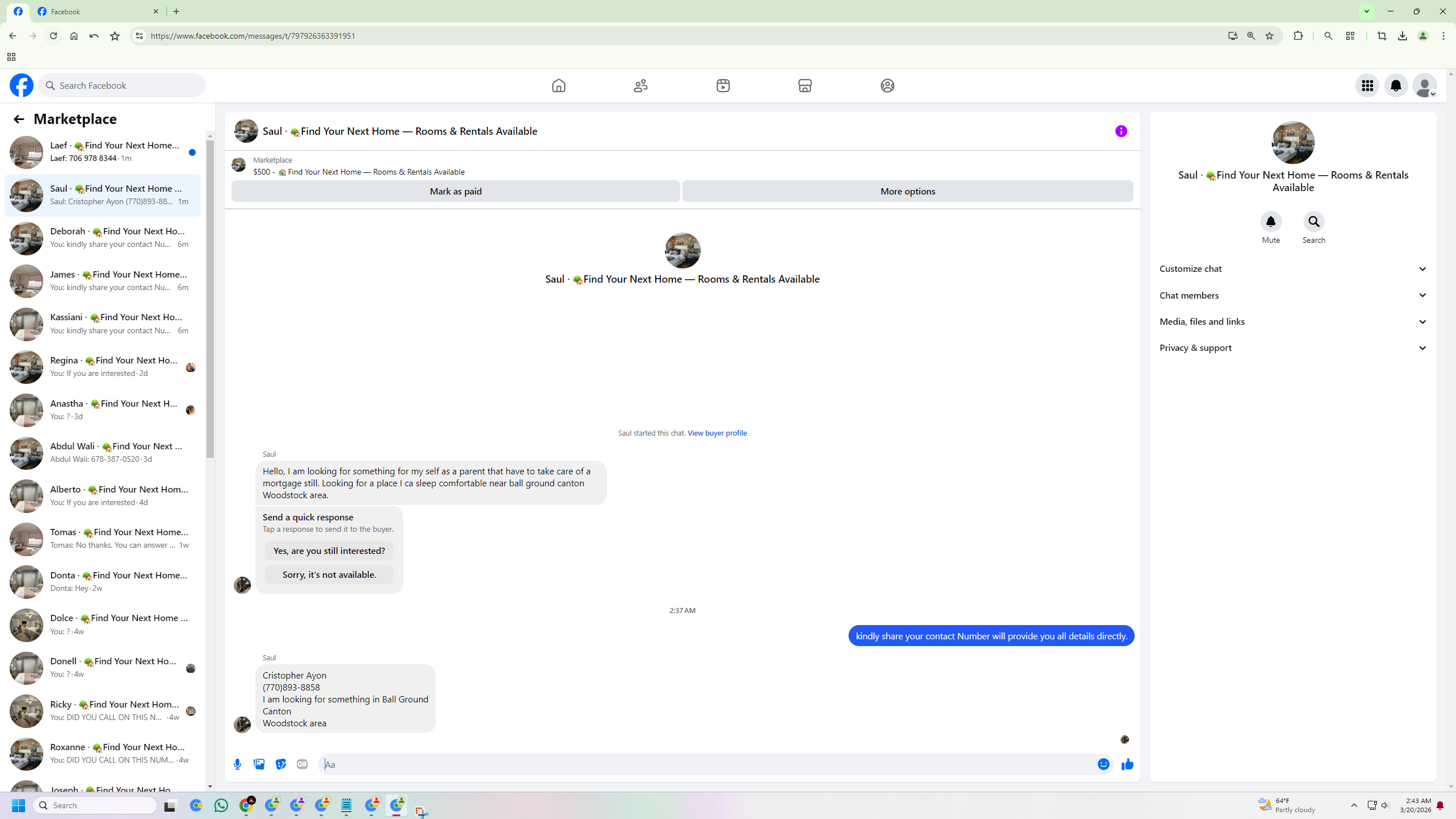Attach a photo using the image icon

click(259, 764)
